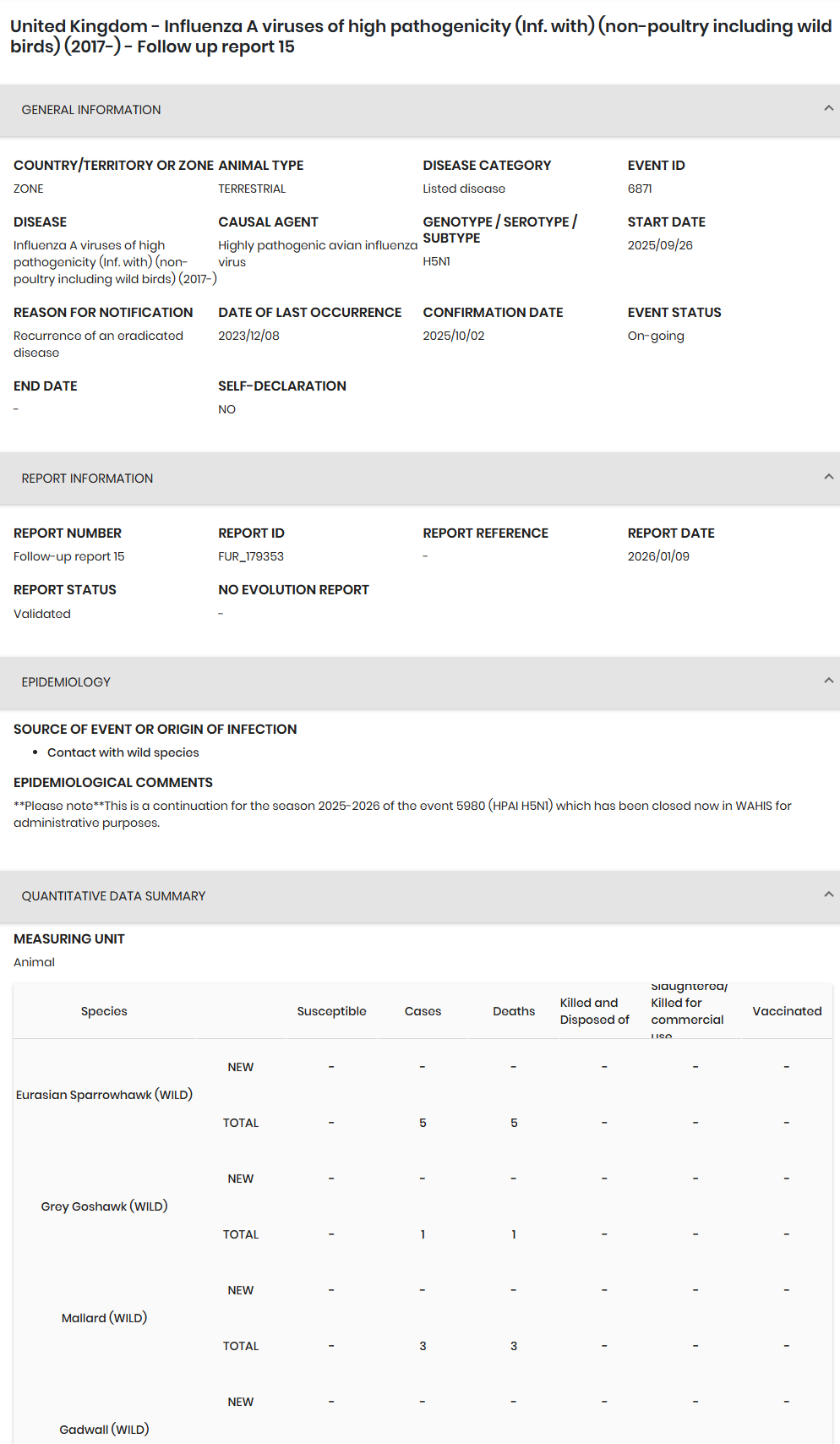The image size is (840, 1444).
Task: Click the page title about Follow up report 15
Action: coord(420,36)
